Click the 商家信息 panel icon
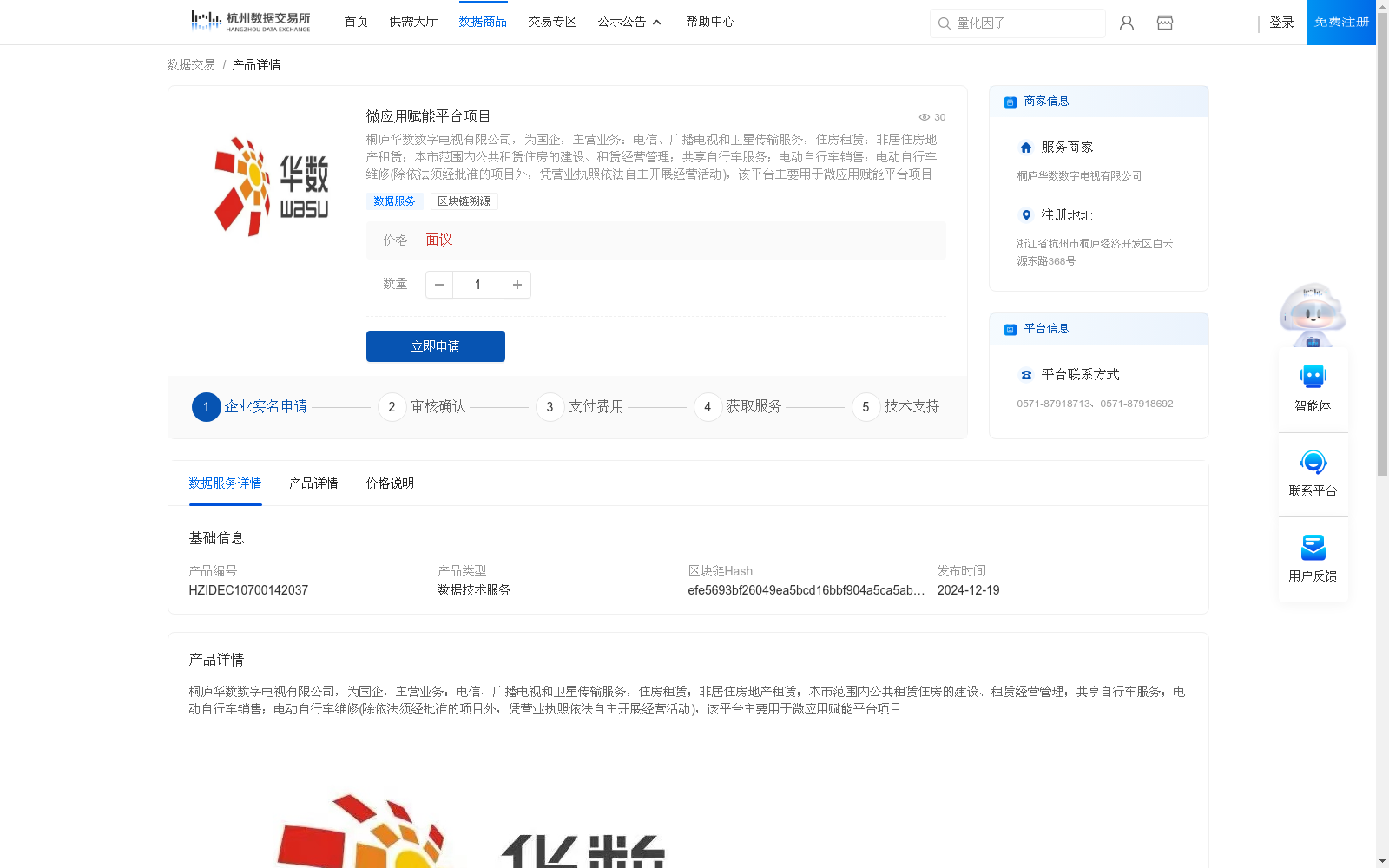Viewport: 1389px width, 868px height. point(1010,102)
